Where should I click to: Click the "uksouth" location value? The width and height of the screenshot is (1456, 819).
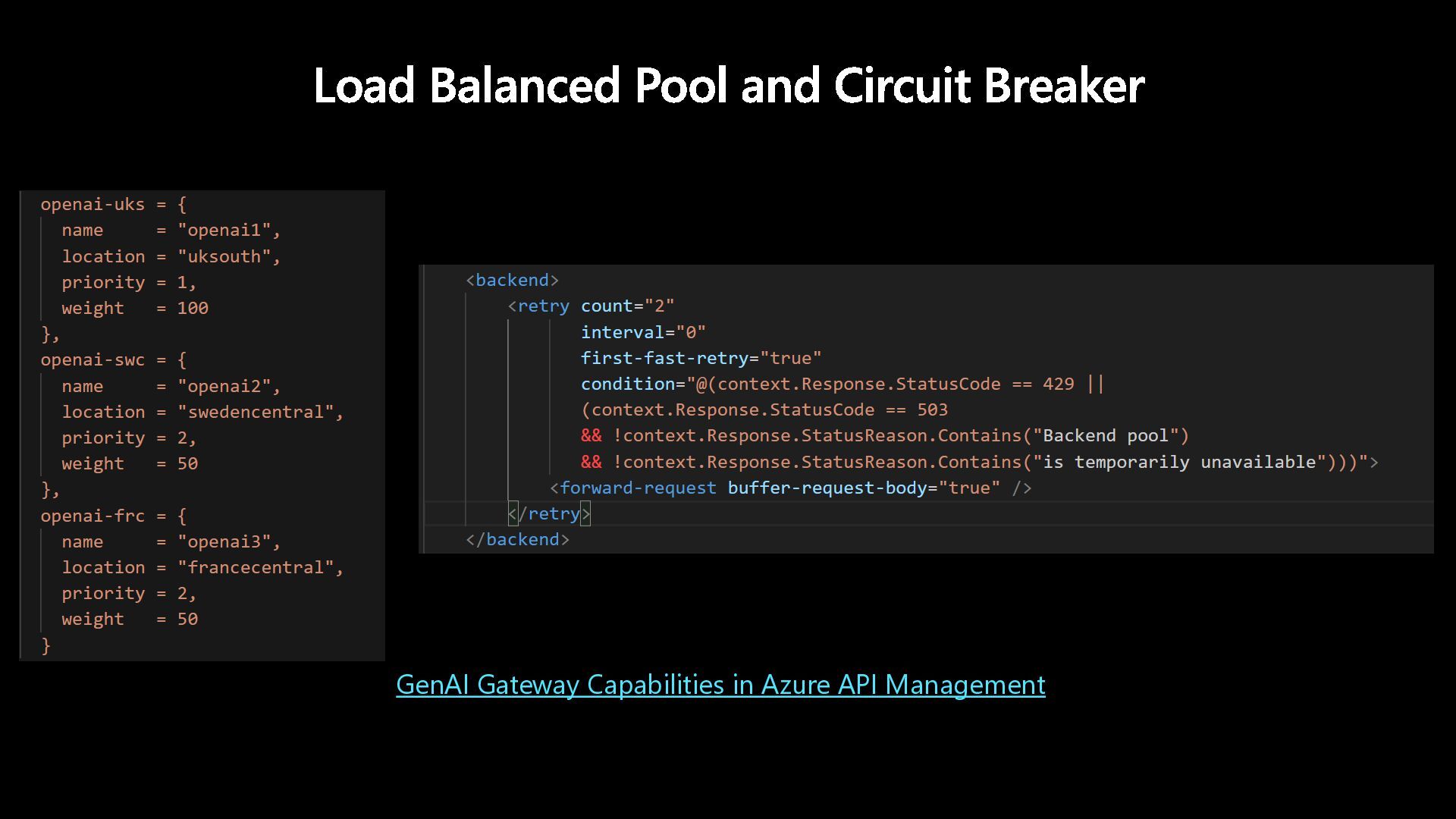click(224, 256)
